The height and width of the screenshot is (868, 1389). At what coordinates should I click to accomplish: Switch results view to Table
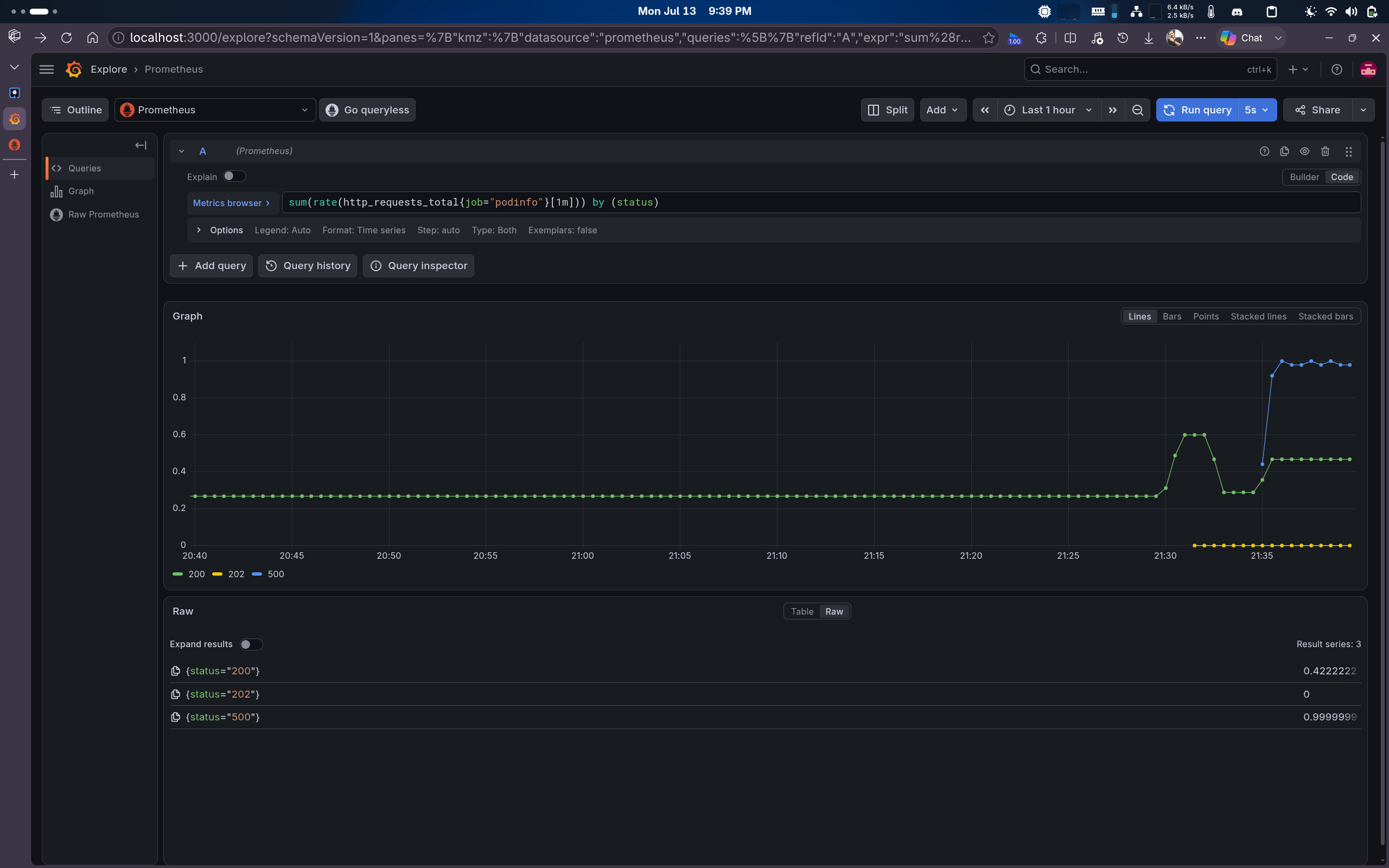click(x=802, y=611)
